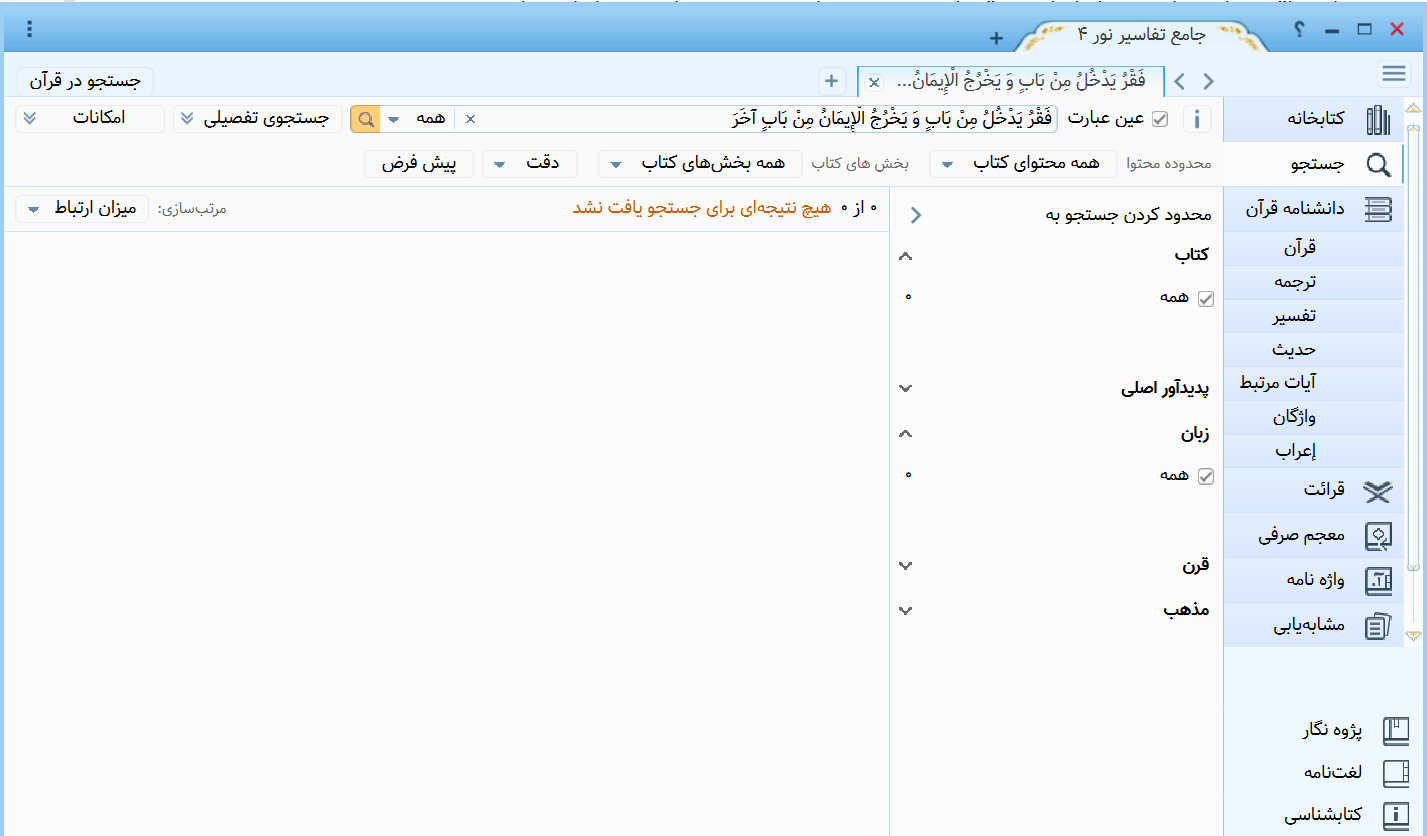Click the help question mark icon
This screenshot has width=1427, height=836.
[1298, 29]
